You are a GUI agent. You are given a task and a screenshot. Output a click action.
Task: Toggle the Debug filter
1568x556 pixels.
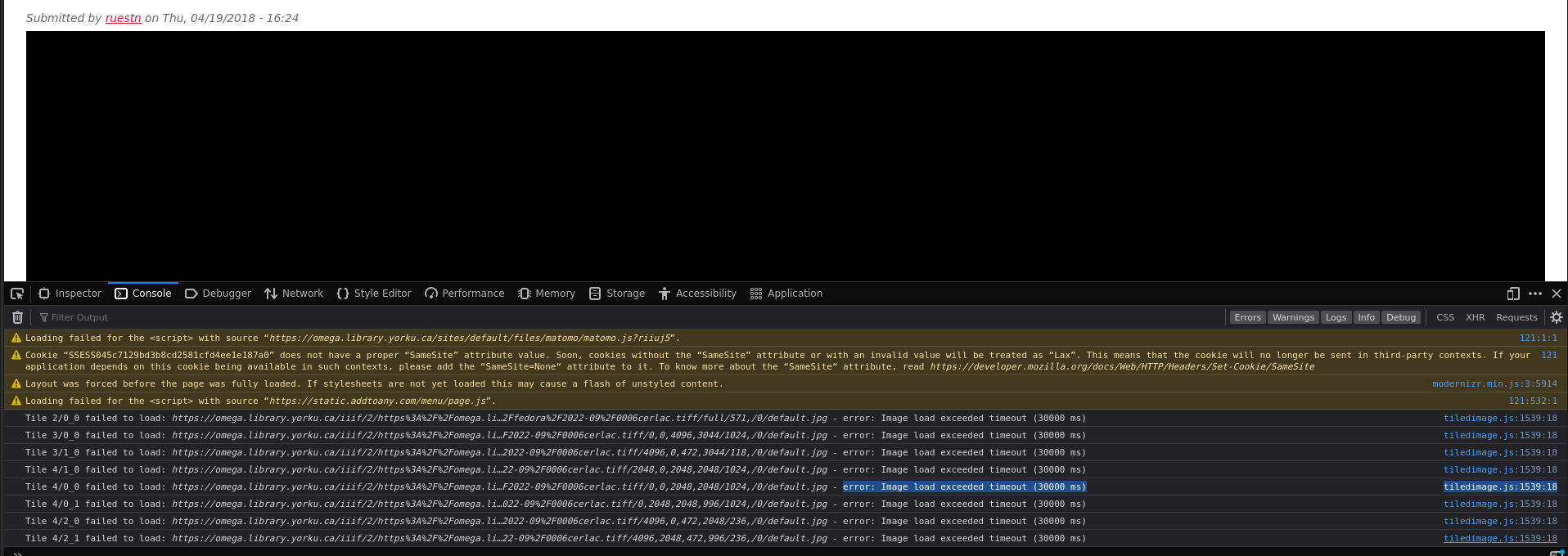click(x=1401, y=317)
